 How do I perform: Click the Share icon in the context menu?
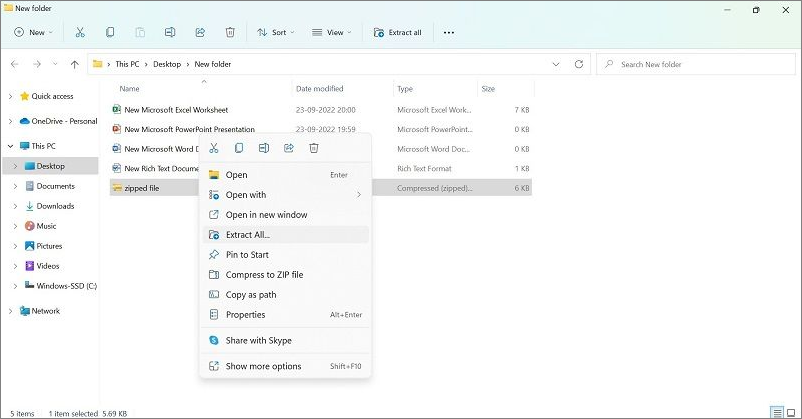tap(289, 148)
